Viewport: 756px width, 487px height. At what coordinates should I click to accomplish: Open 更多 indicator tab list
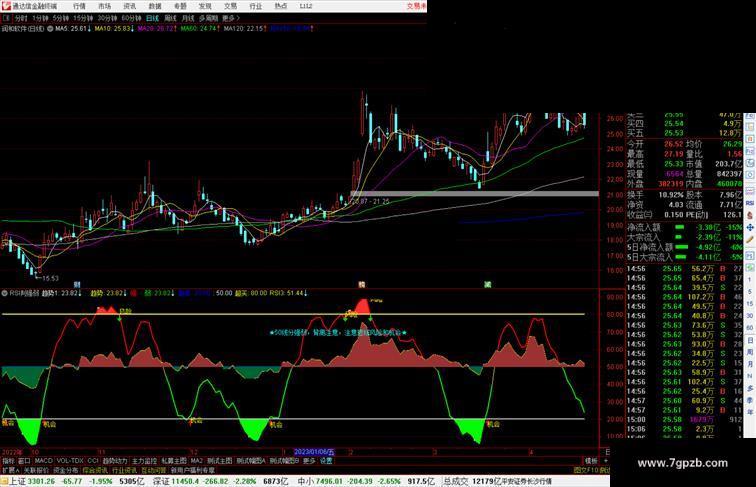tap(309, 460)
